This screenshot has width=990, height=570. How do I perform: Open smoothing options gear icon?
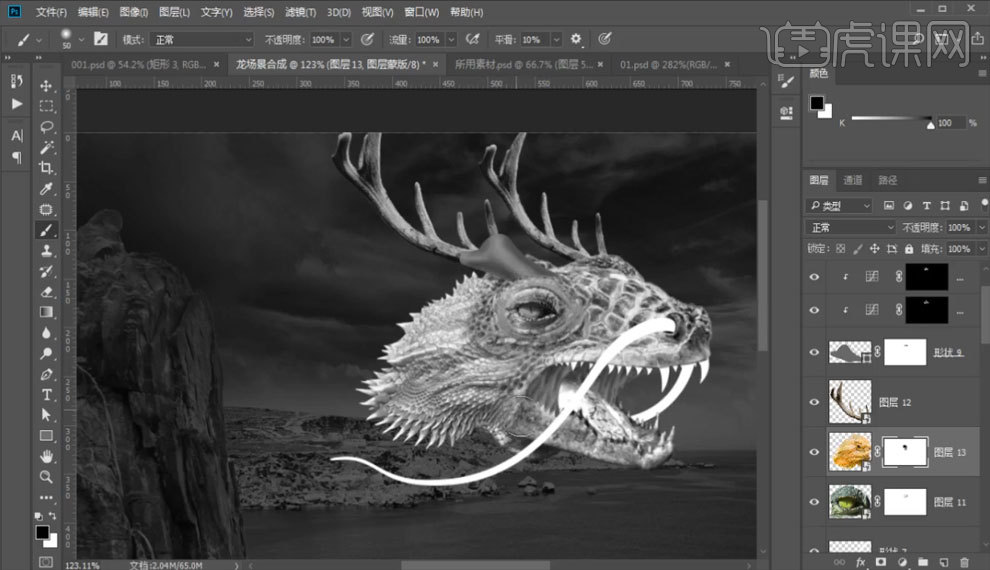click(576, 39)
